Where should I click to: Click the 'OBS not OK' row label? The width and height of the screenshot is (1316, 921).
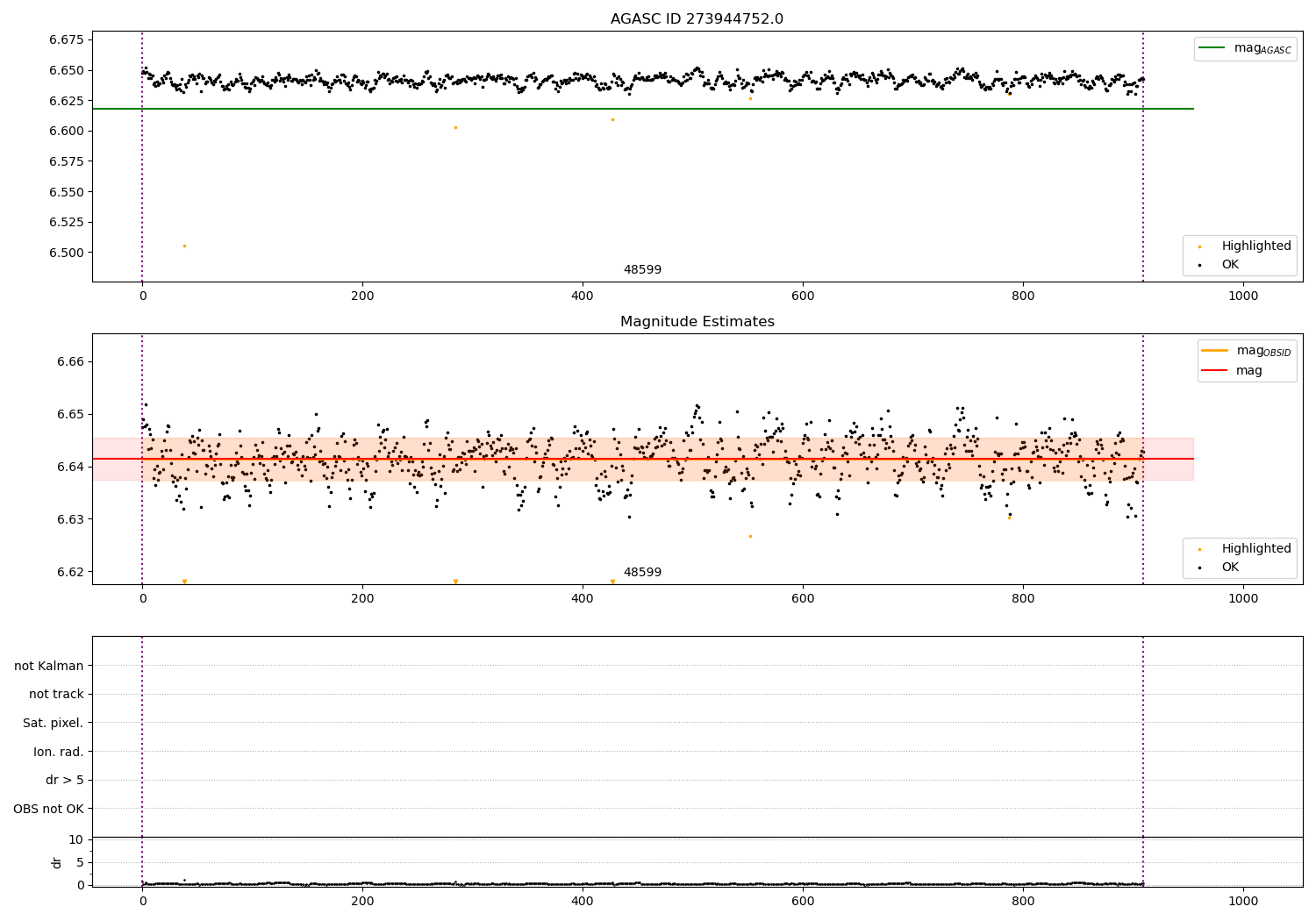[48, 809]
